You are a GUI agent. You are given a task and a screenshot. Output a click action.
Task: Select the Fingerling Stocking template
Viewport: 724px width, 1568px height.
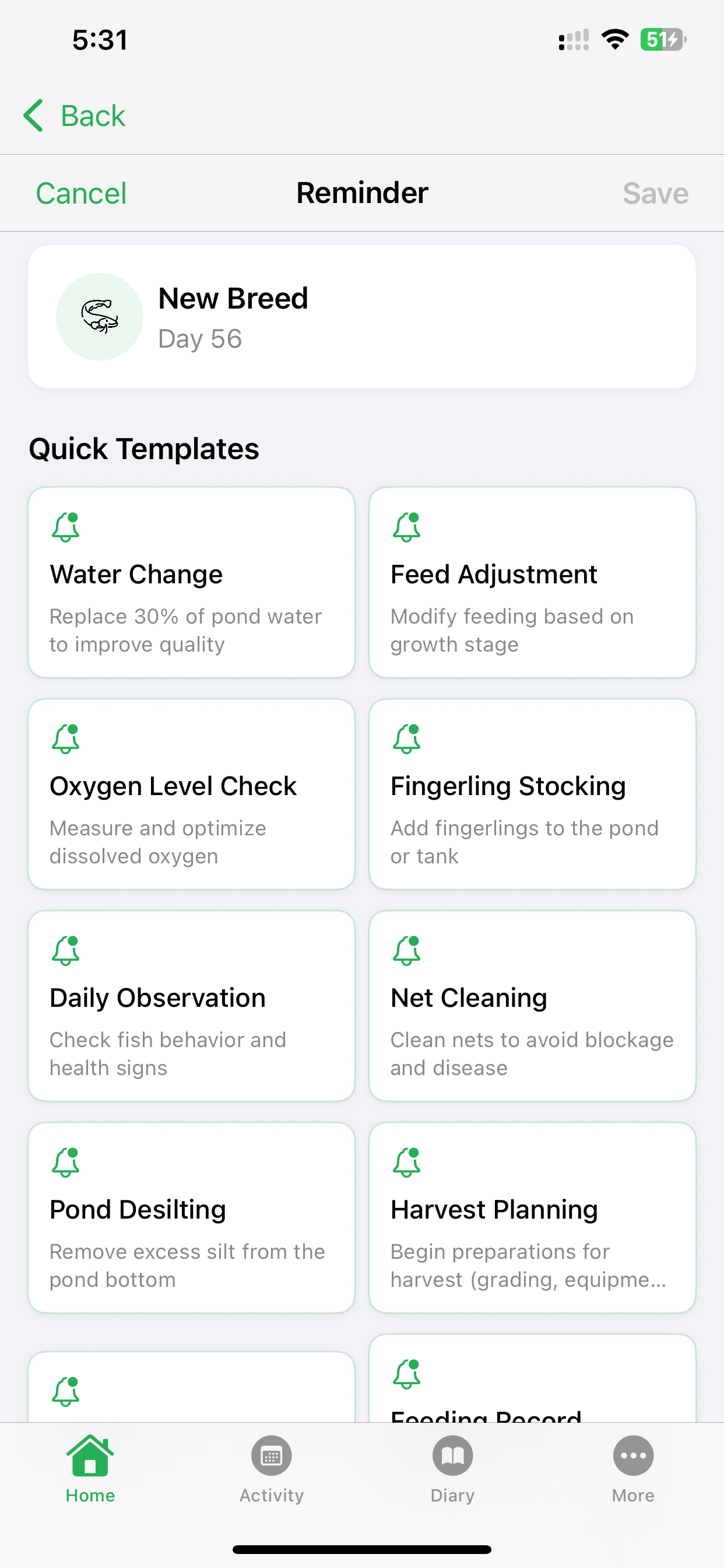[532, 794]
